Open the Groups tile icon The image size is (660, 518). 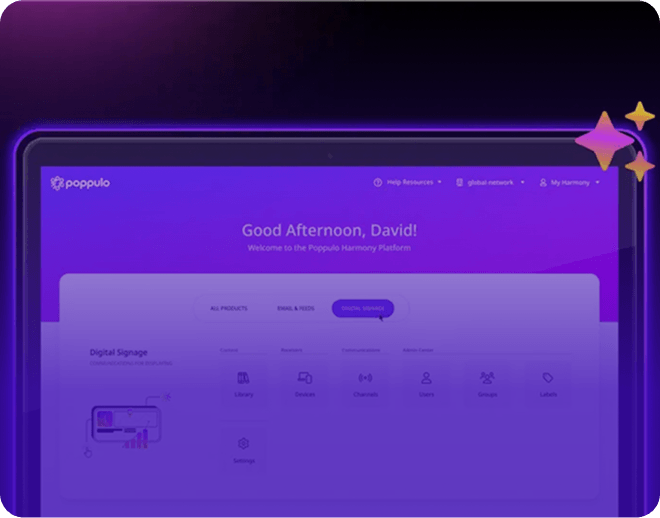pos(487,379)
